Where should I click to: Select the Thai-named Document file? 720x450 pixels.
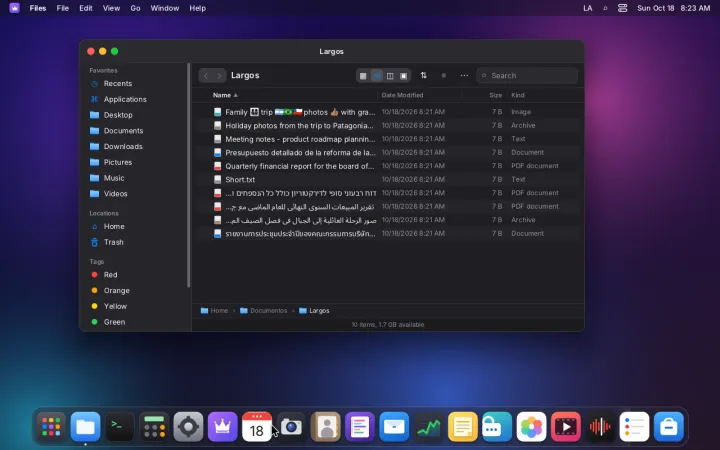[388, 233]
